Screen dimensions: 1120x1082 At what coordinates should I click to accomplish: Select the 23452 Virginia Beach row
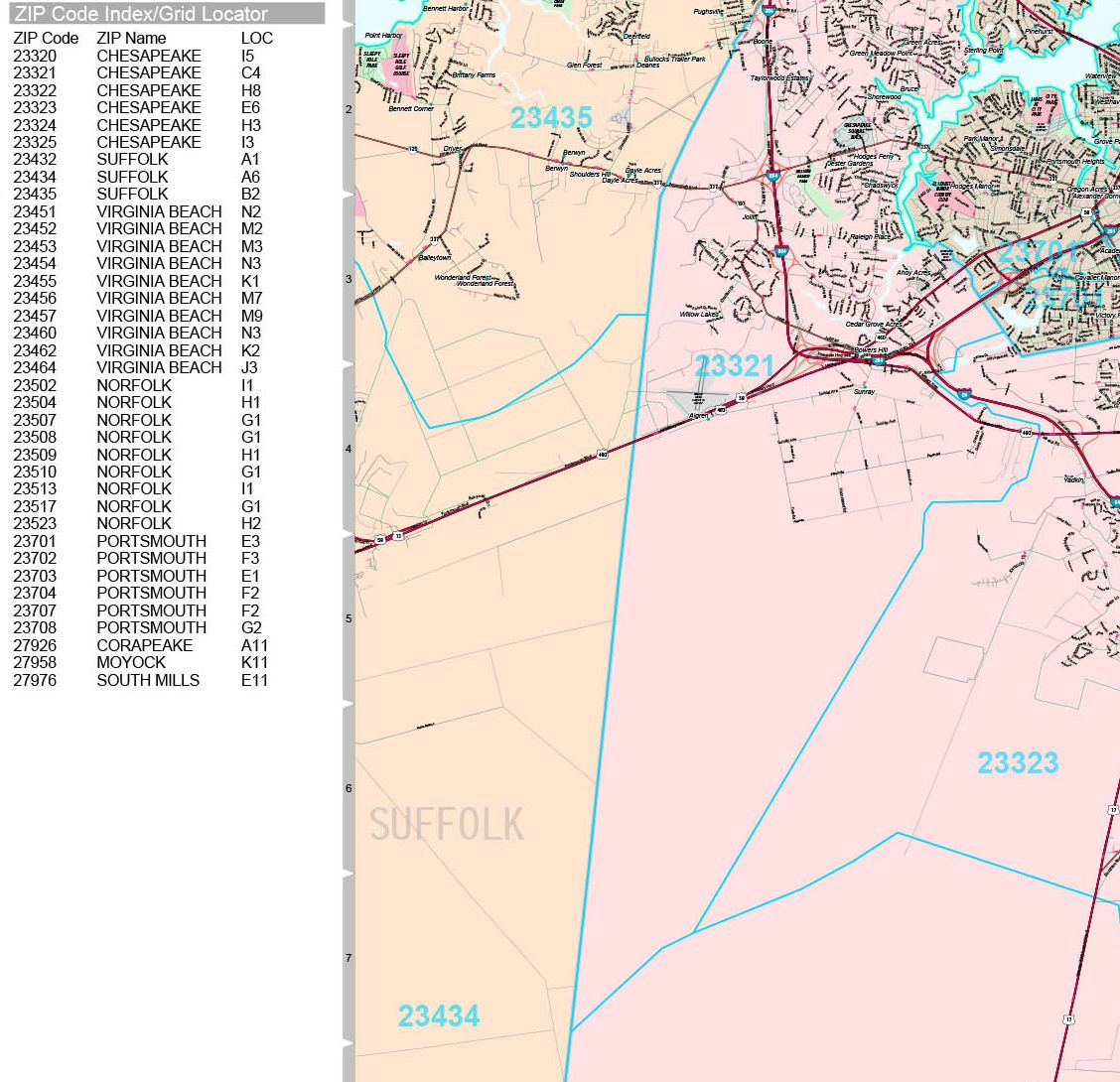tap(143, 228)
